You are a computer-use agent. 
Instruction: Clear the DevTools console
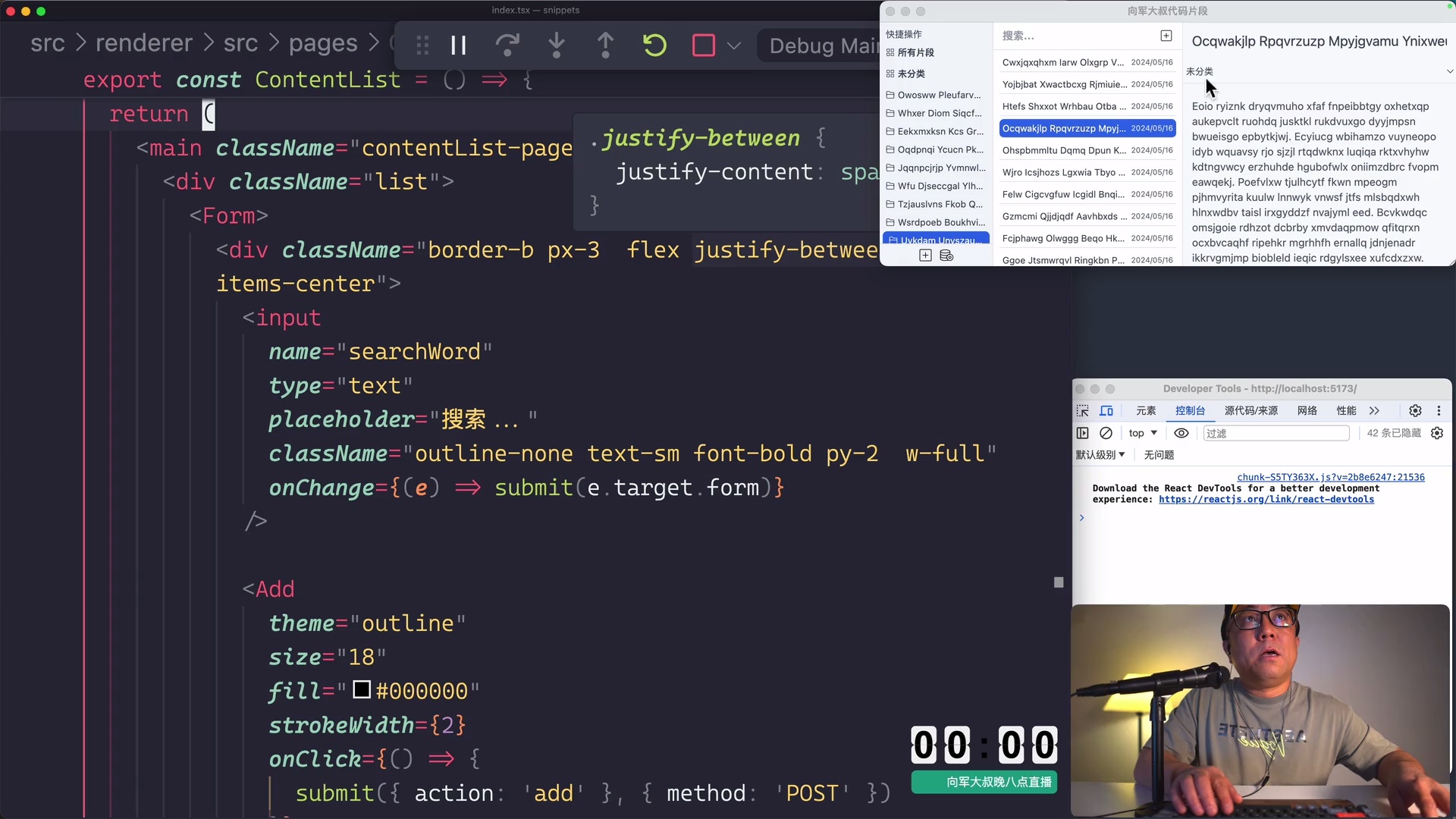1106,433
